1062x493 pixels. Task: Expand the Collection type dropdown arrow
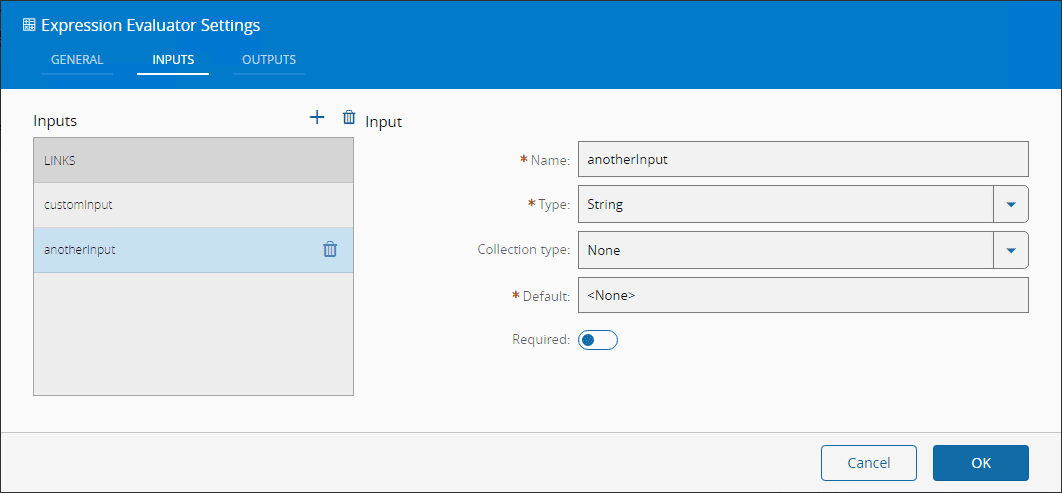(x=1010, y=250)
